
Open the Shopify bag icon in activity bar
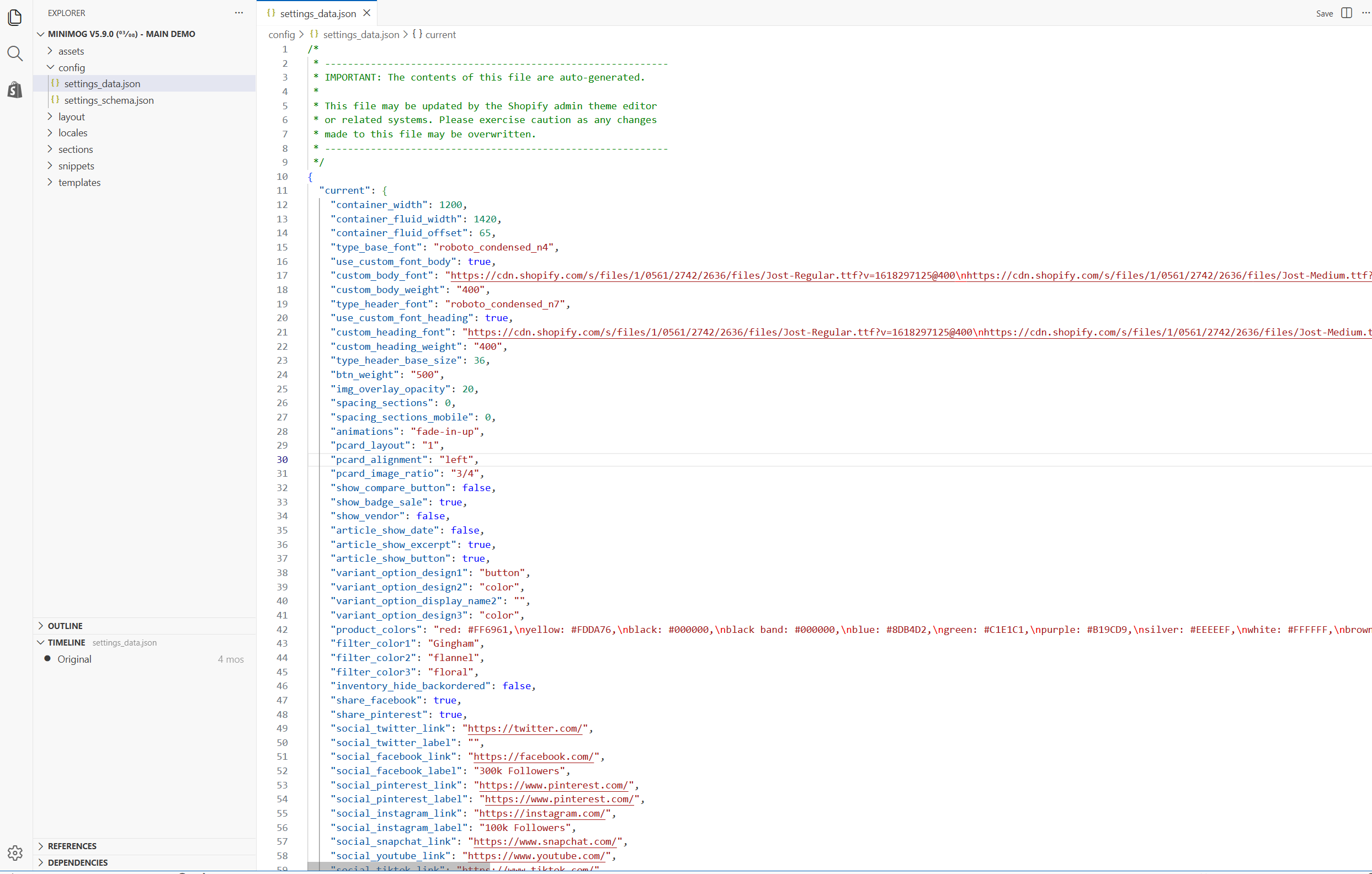coord(15,89)
